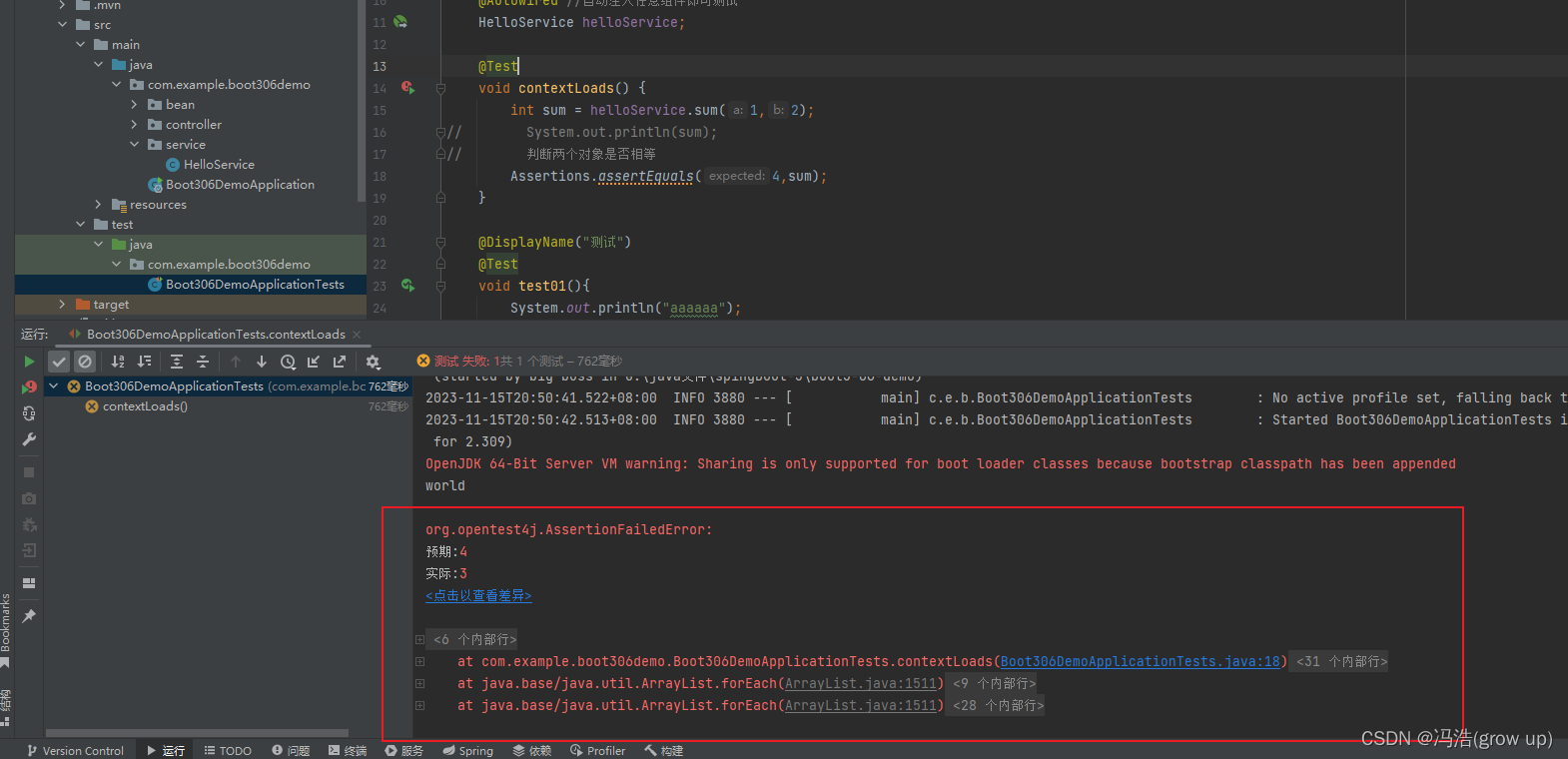Screen dimensions: 1568x759
Task: Jump to previous failed test arrow
Action: pos(236,362)
